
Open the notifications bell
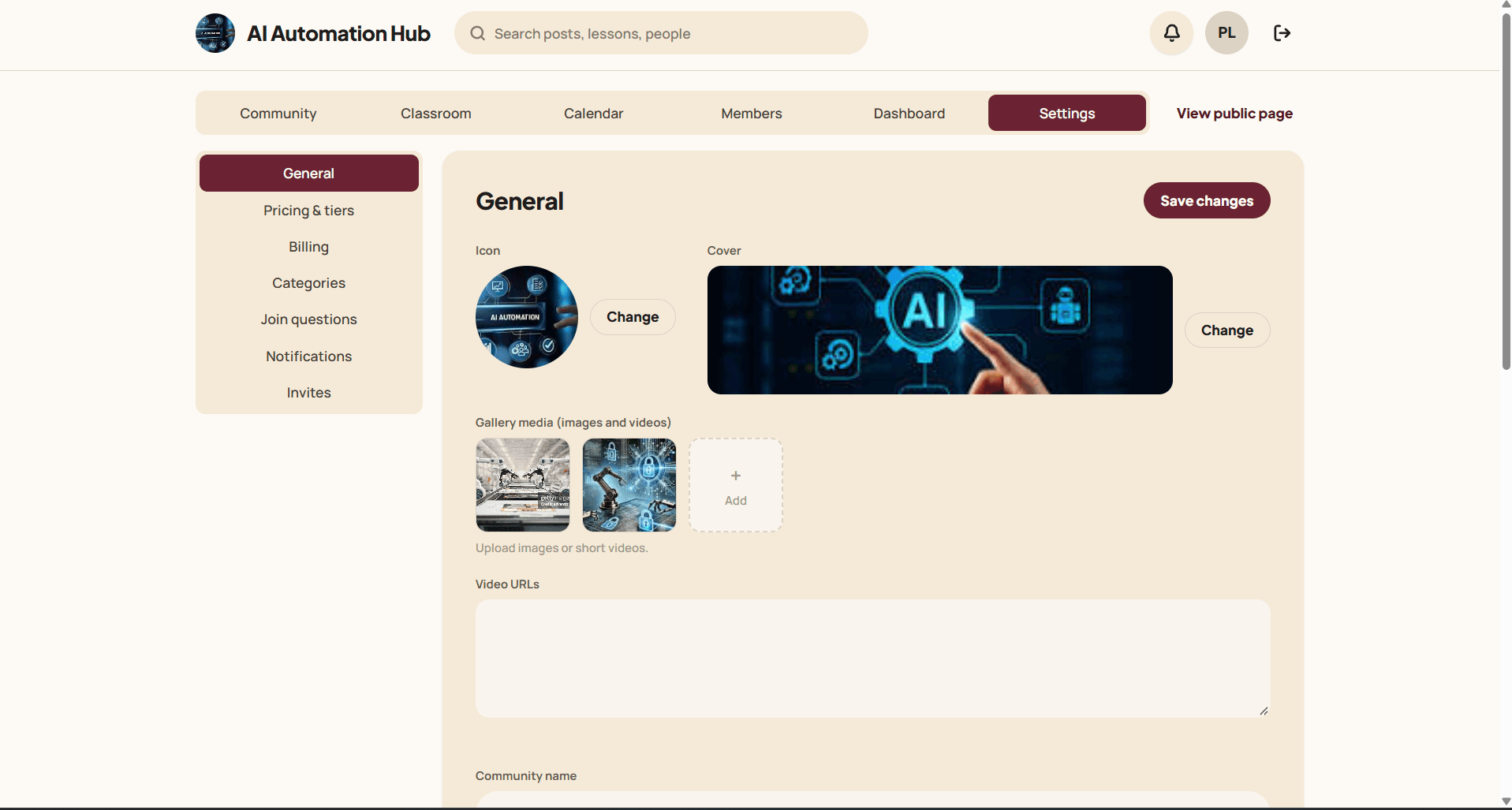1171,33
